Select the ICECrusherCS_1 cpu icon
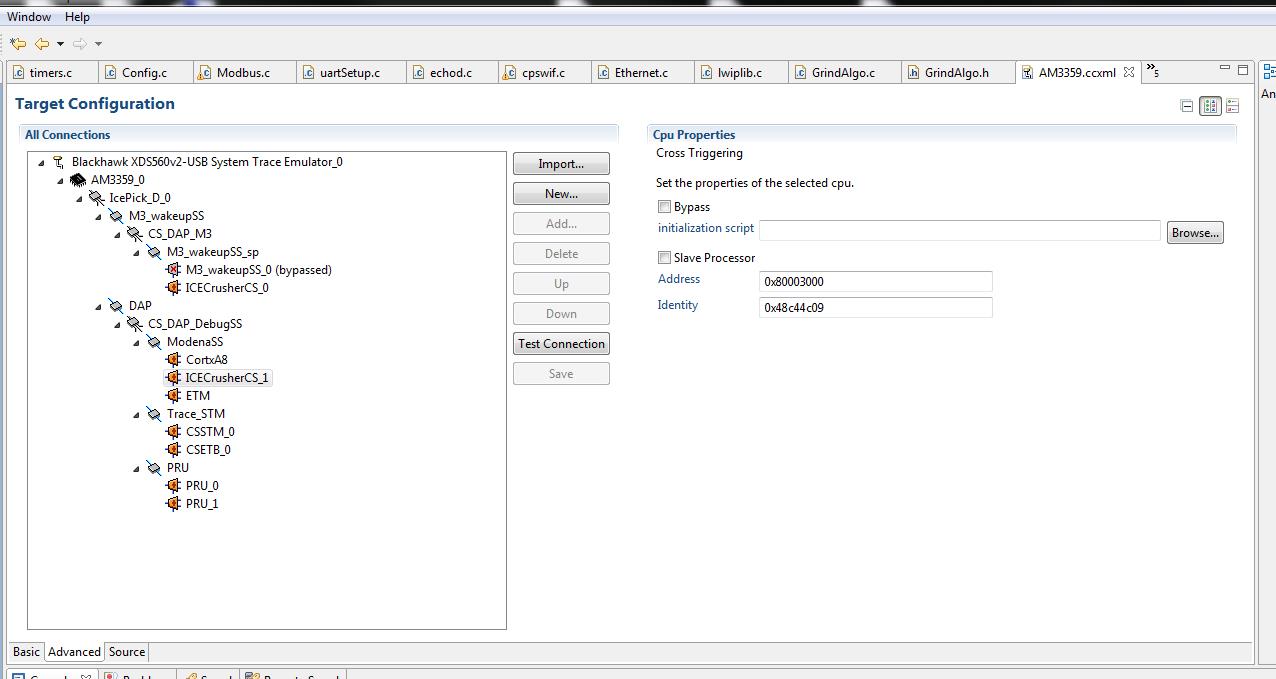Image resolution: width=1276 pixels, height=679 pixels. pos(173,378)
